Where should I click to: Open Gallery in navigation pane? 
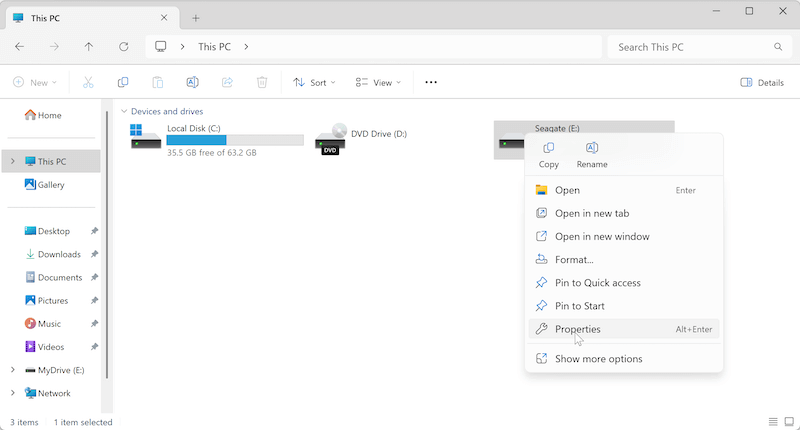pos(45,185)
